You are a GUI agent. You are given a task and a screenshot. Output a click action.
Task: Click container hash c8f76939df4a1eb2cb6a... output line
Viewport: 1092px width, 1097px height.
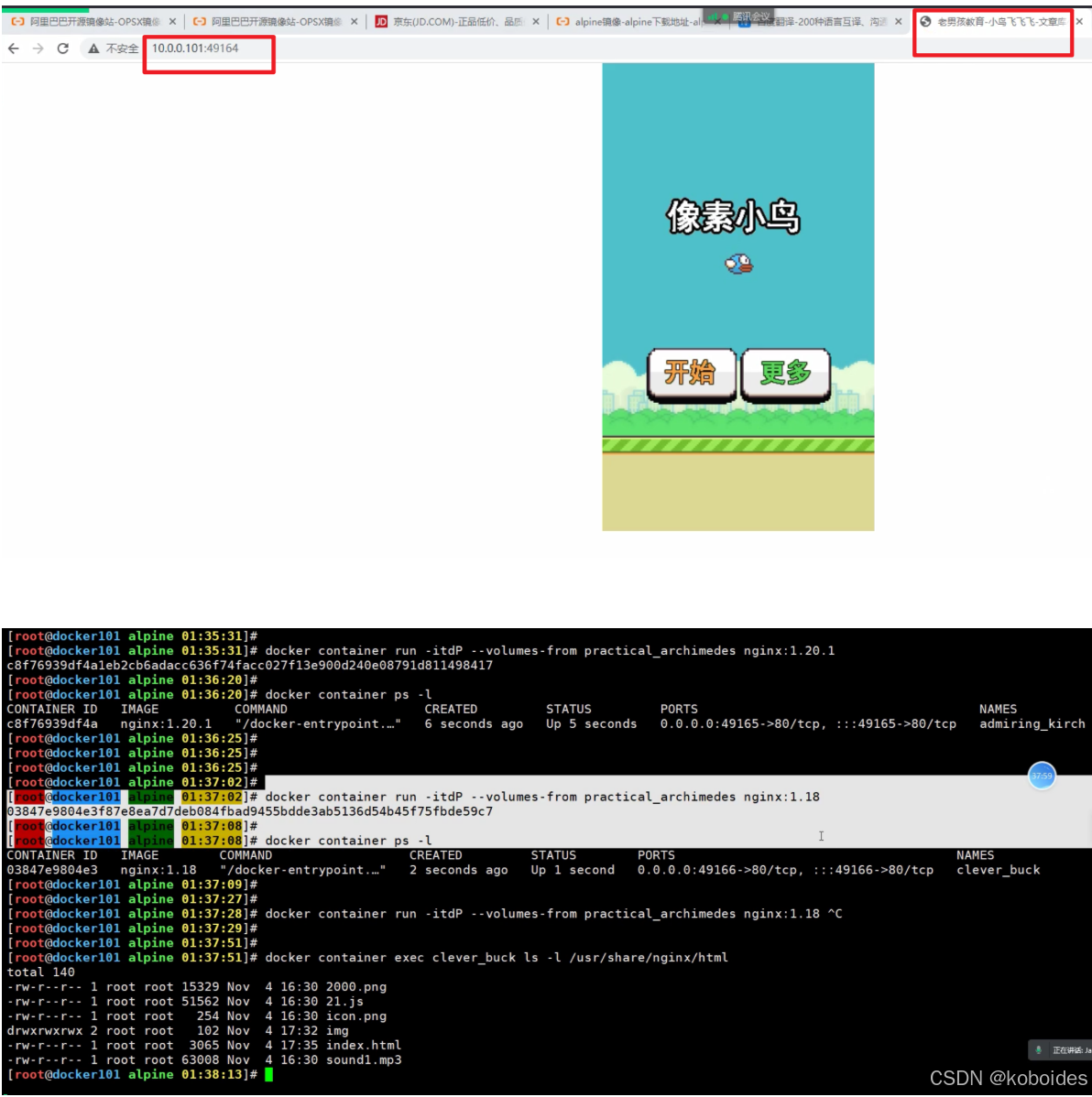(x=250, y=666)
